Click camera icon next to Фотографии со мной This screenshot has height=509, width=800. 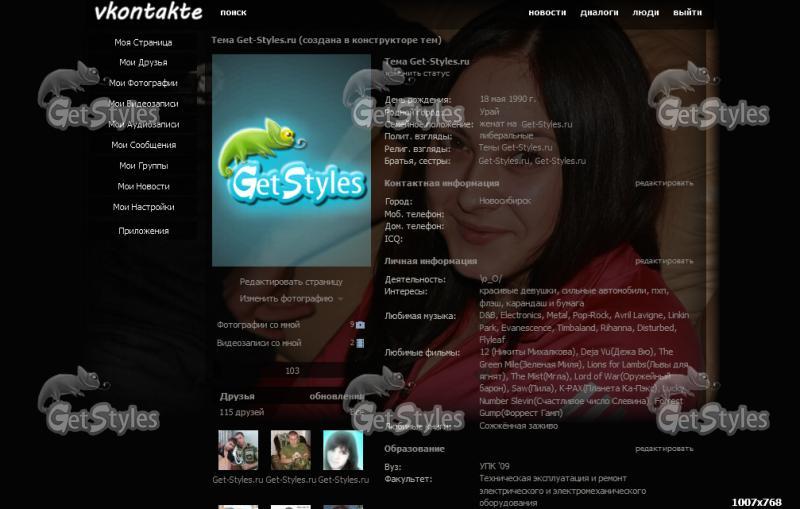(x=360, y=325)
